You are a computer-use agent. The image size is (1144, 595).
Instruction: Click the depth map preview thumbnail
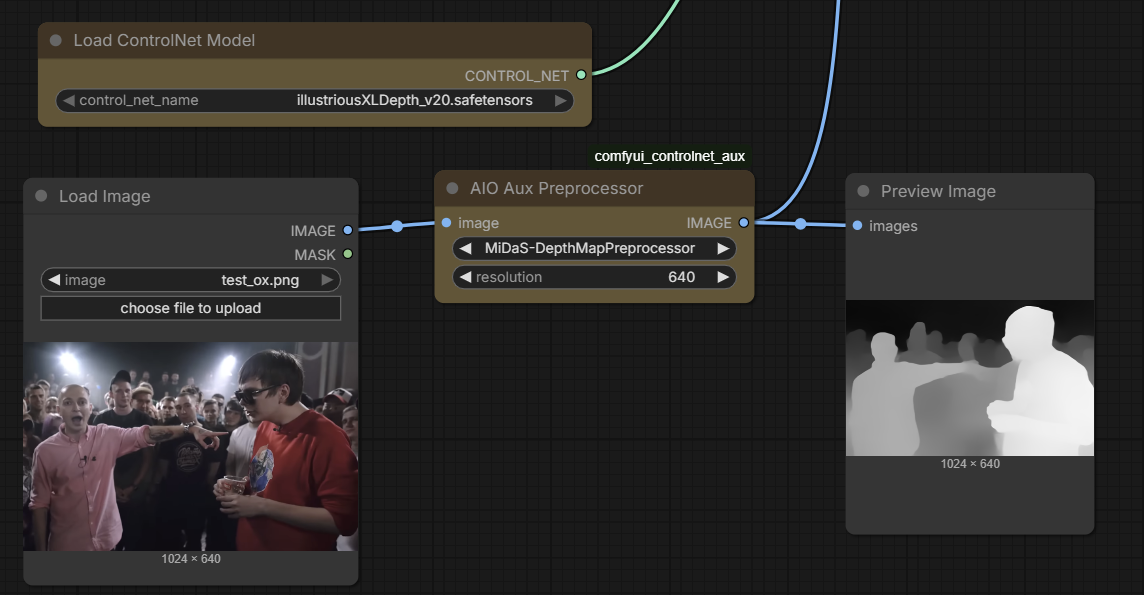click(969, 378)
